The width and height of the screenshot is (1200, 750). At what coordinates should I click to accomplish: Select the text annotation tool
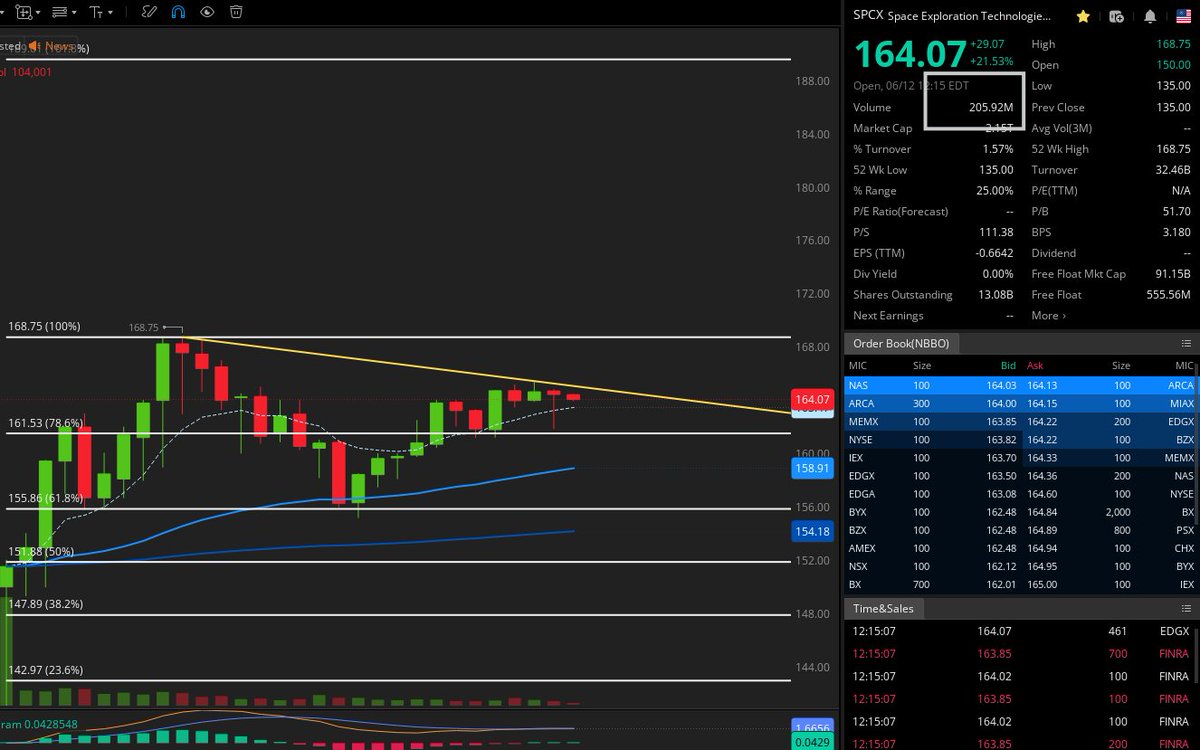click(x=96, y=13)
